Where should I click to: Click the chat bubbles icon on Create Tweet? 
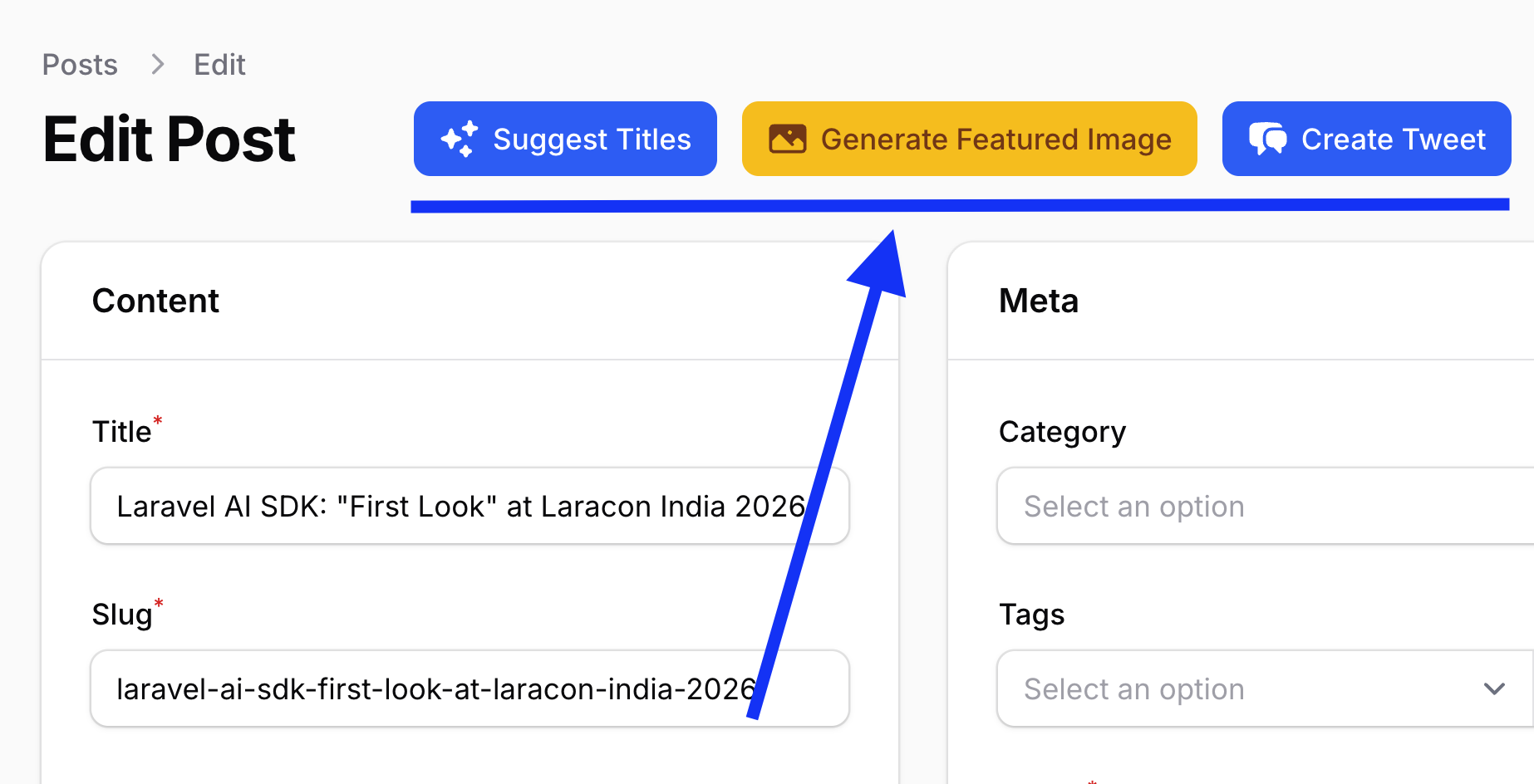1267,139
